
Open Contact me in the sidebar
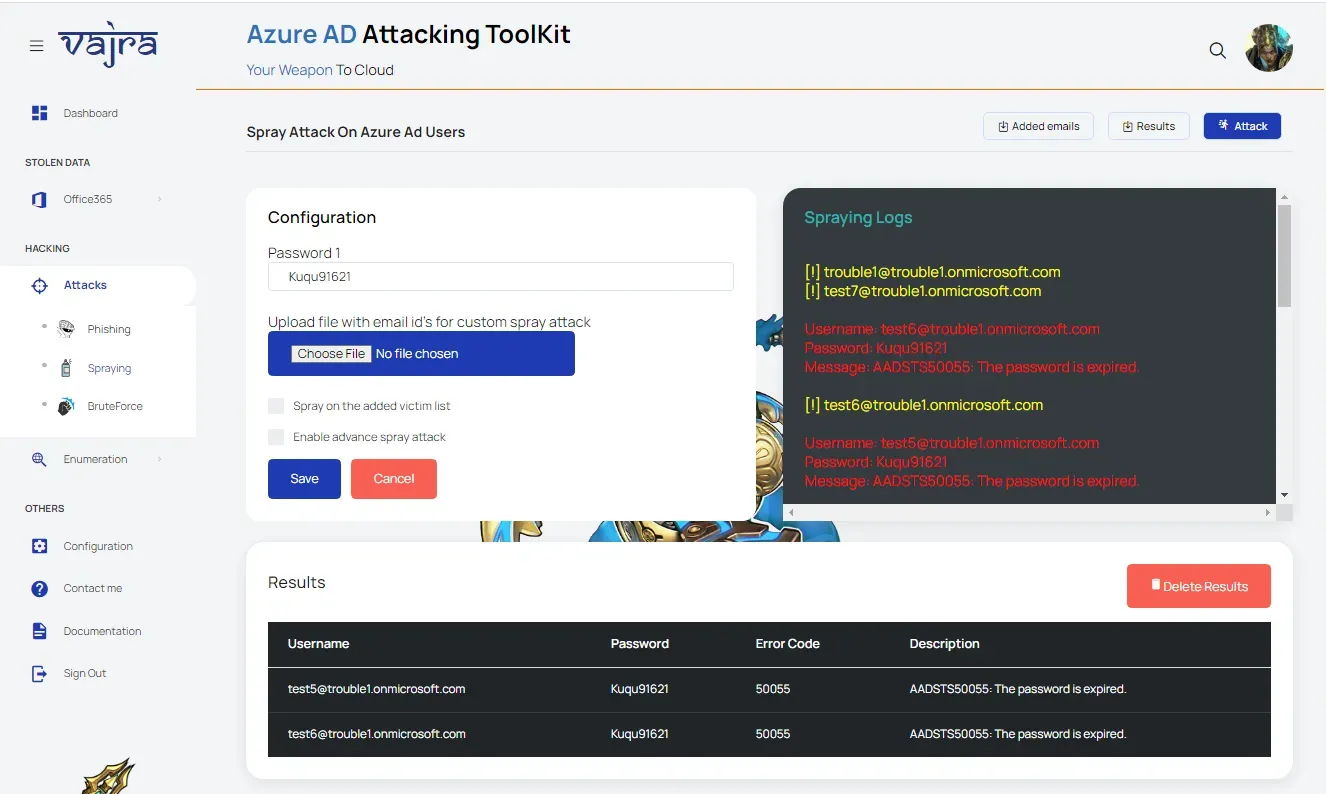pos(92,589)
